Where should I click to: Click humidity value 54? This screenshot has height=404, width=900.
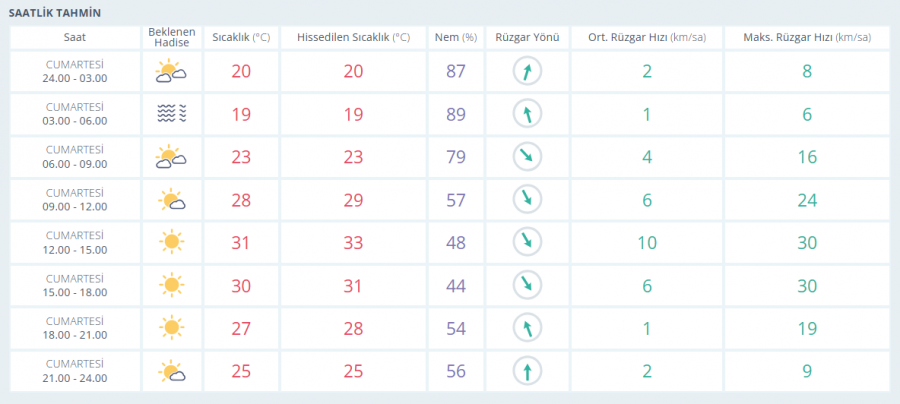[x=456, y=329]
